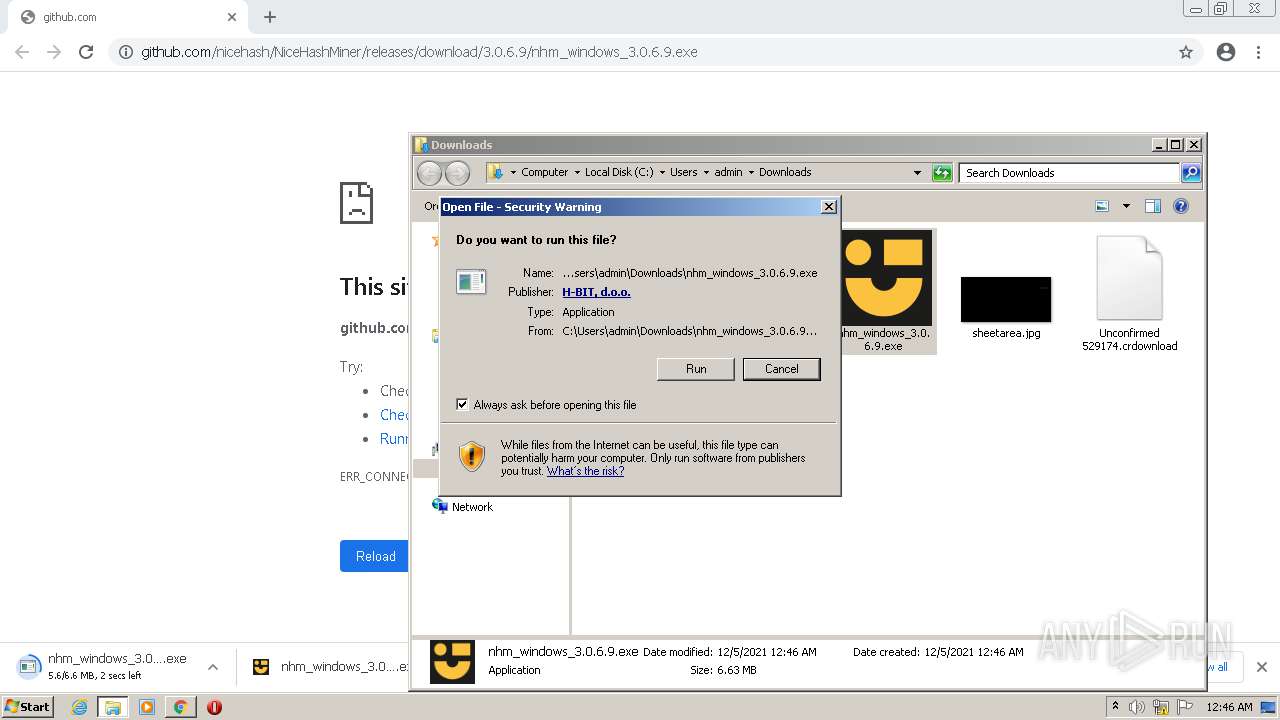Viewport: 1280px width, 720px height.
Task: Select the Unconfirmed 529174.crdownload file
Action: click(1129, 293)
